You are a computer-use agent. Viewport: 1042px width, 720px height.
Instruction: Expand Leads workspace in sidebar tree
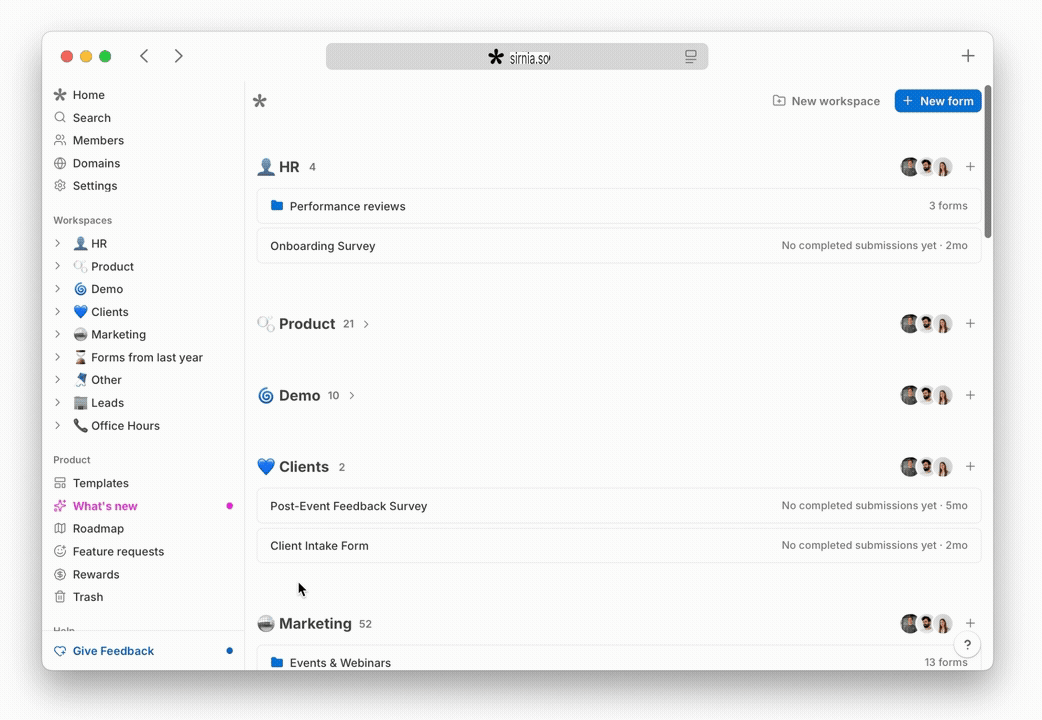coord(58,402)
